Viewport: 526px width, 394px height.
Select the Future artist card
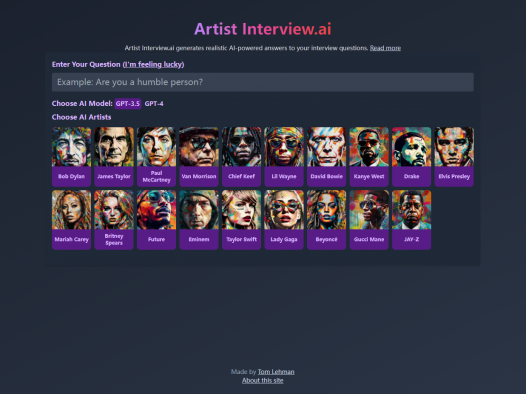(156, 220)
